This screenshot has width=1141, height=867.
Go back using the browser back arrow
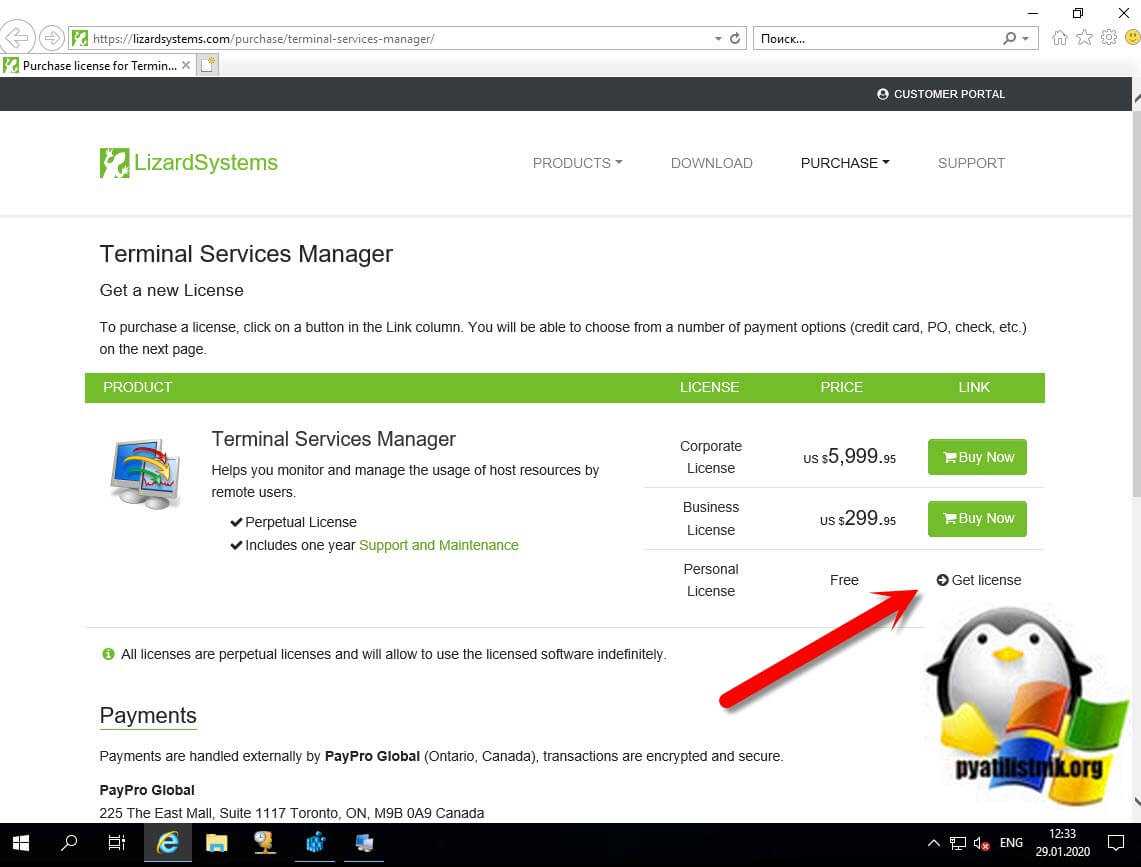click(17, 38)
